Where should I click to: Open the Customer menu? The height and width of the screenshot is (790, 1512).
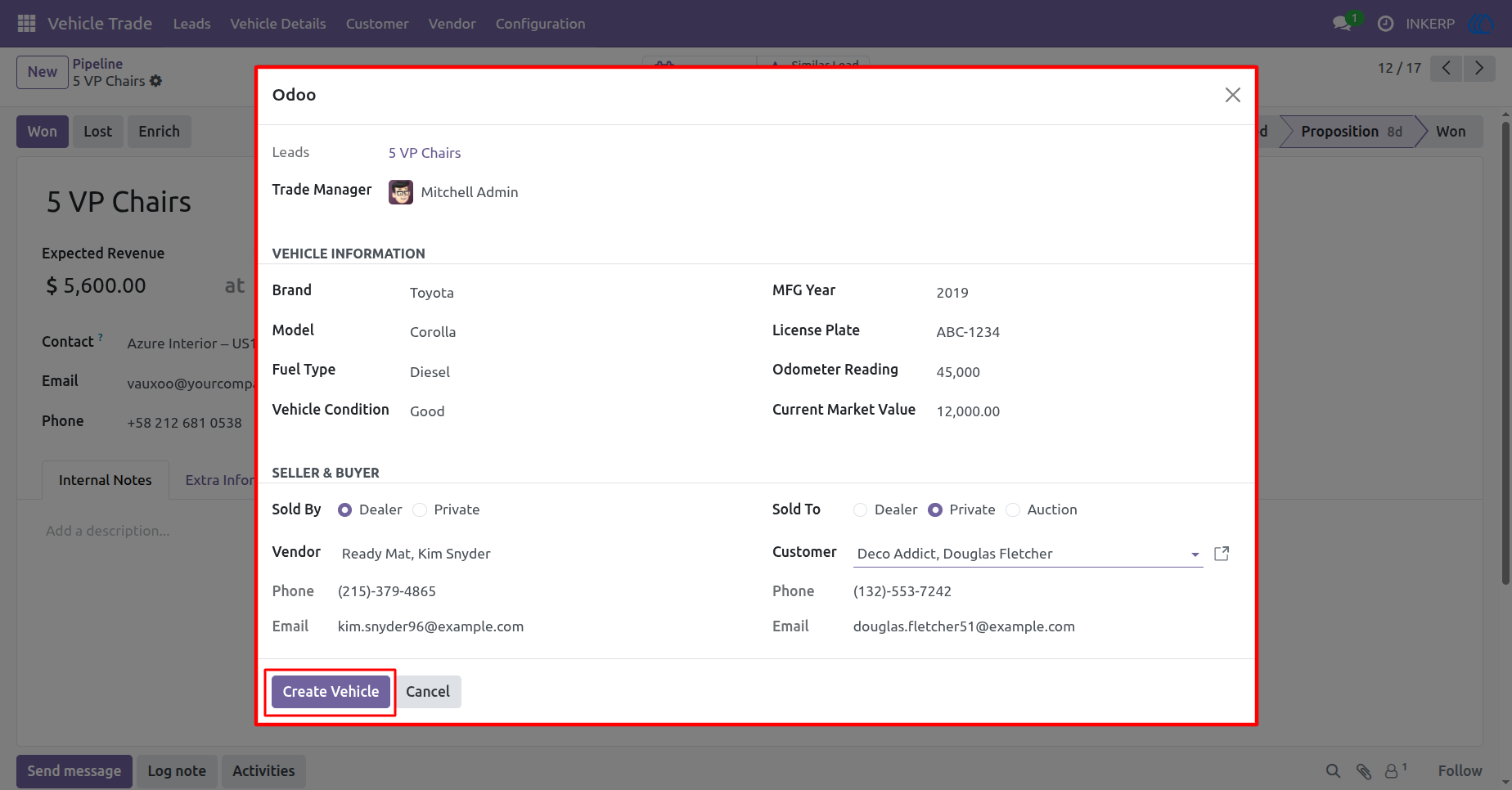click(x=377, y=24)
